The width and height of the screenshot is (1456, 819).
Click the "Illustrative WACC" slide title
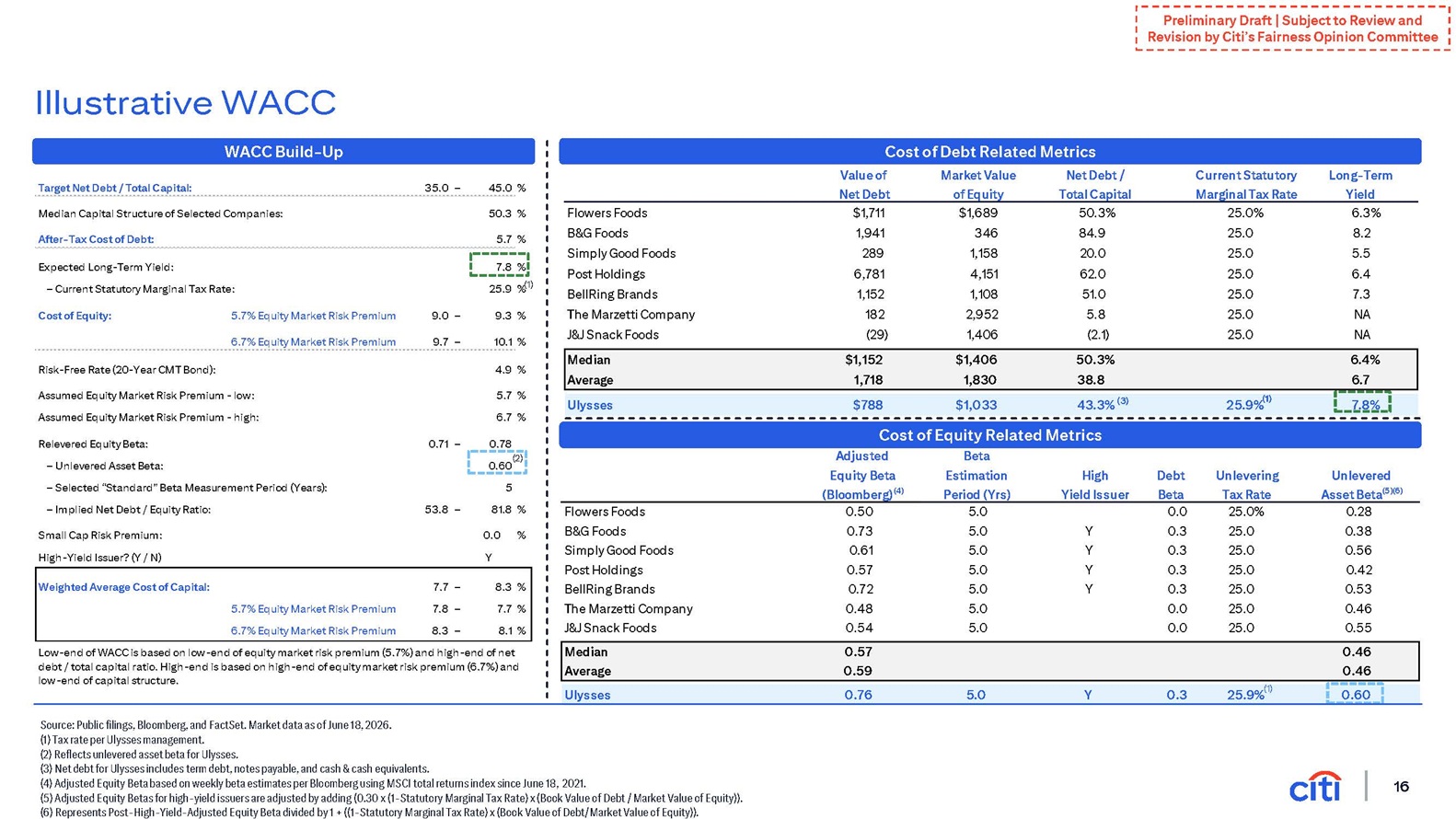coord(185,102)
